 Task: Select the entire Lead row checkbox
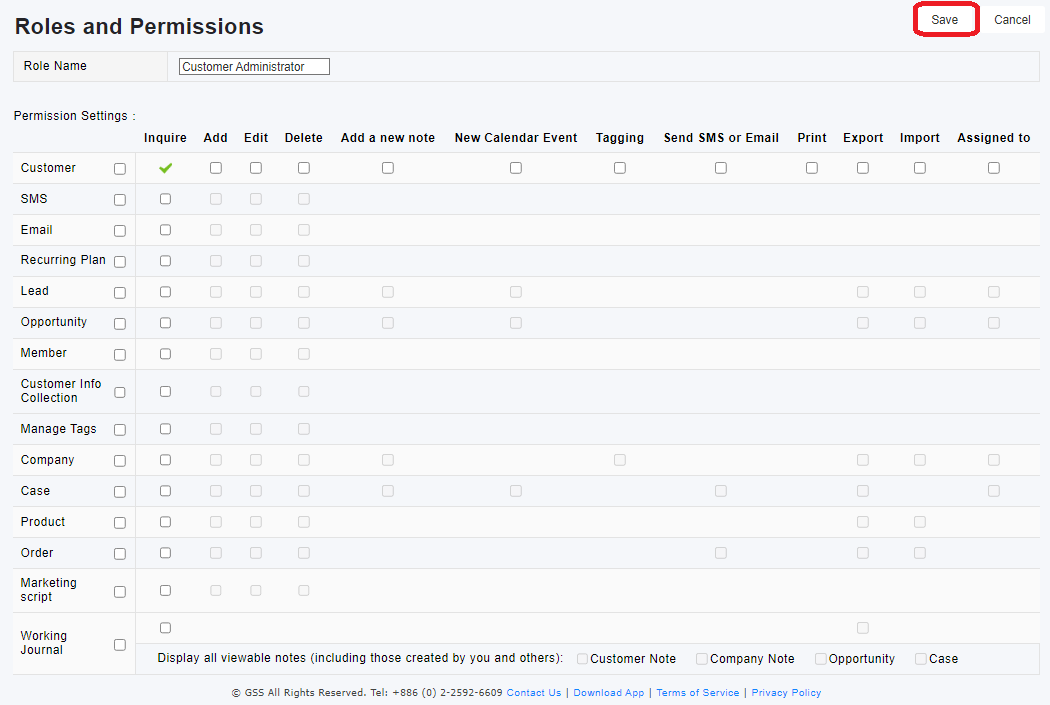(120, 293)
